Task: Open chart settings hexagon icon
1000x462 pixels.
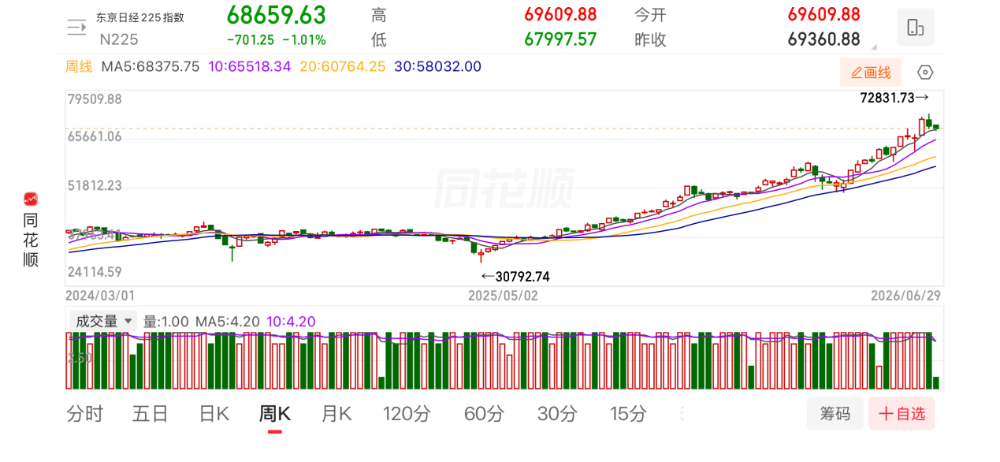Action: click(x=925, y=72)
